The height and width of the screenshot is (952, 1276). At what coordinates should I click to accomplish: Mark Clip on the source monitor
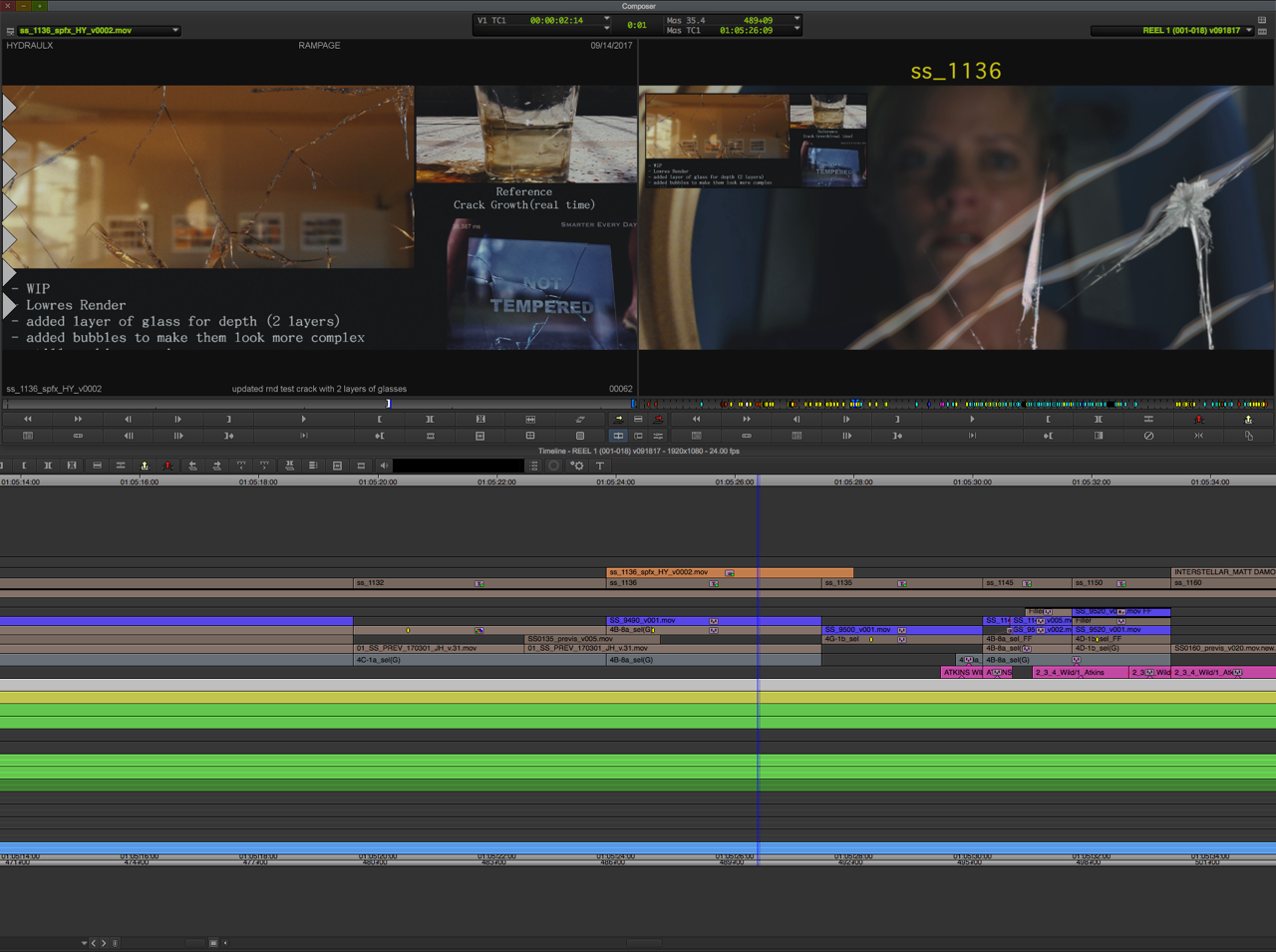(x=430, y=419)
